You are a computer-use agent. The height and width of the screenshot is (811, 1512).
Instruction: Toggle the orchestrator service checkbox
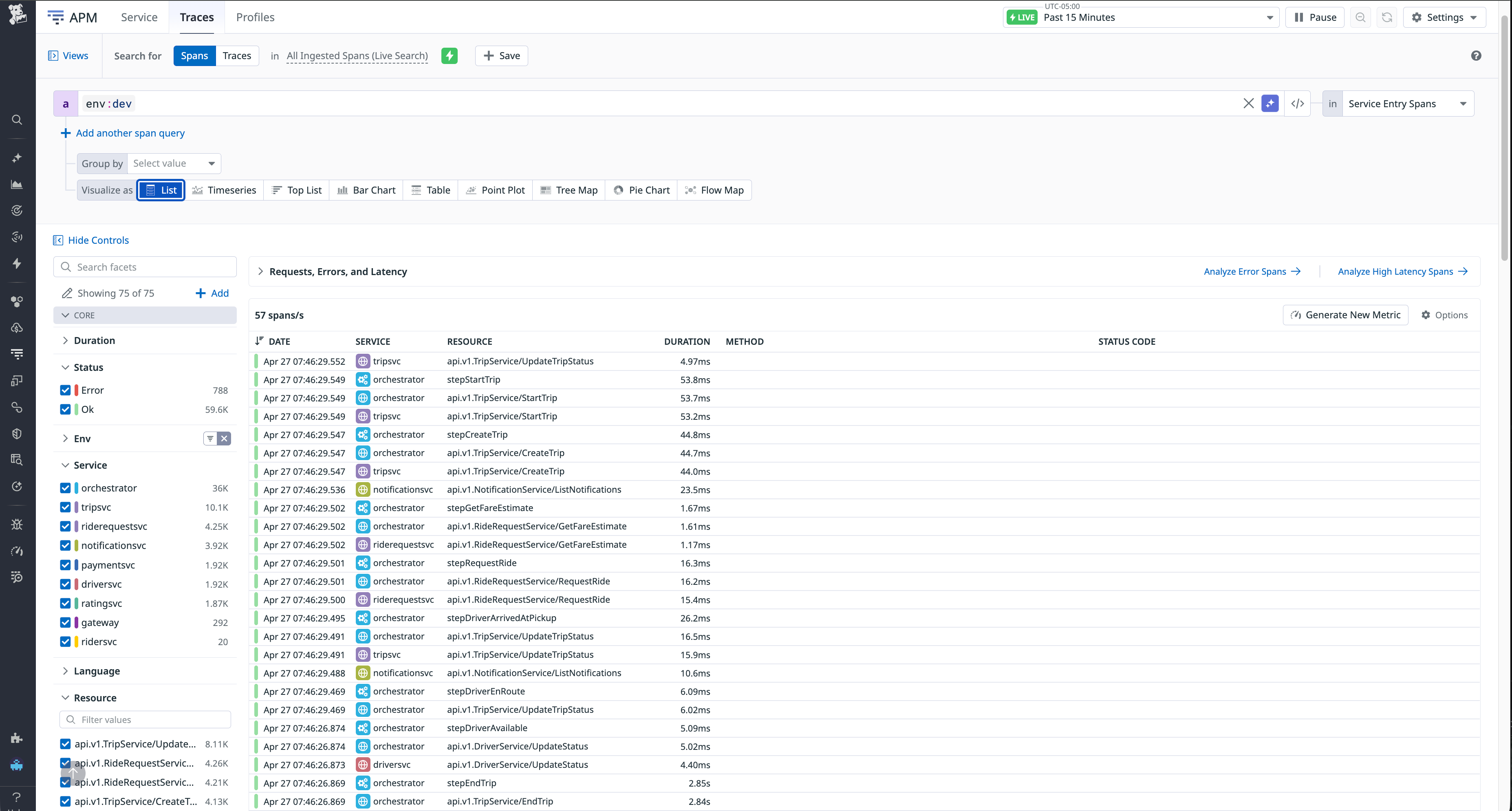pos(65,488)
